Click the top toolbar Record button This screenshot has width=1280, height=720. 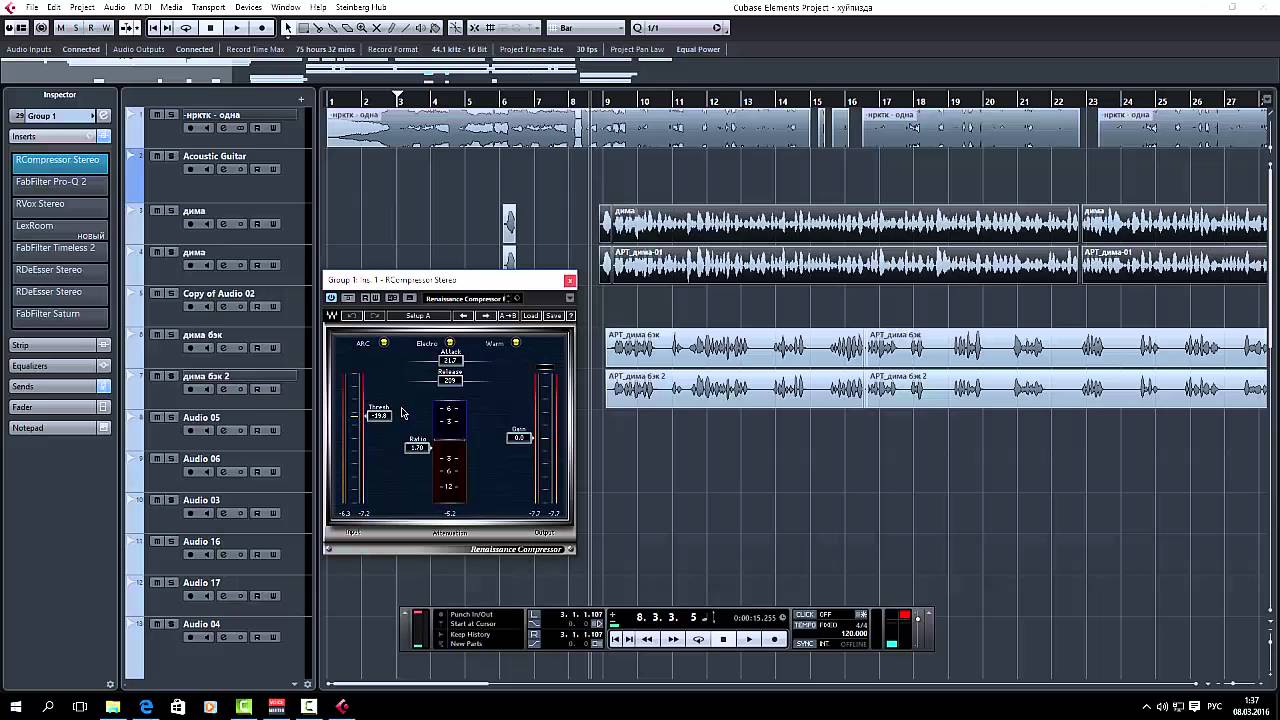click(262, 28)
